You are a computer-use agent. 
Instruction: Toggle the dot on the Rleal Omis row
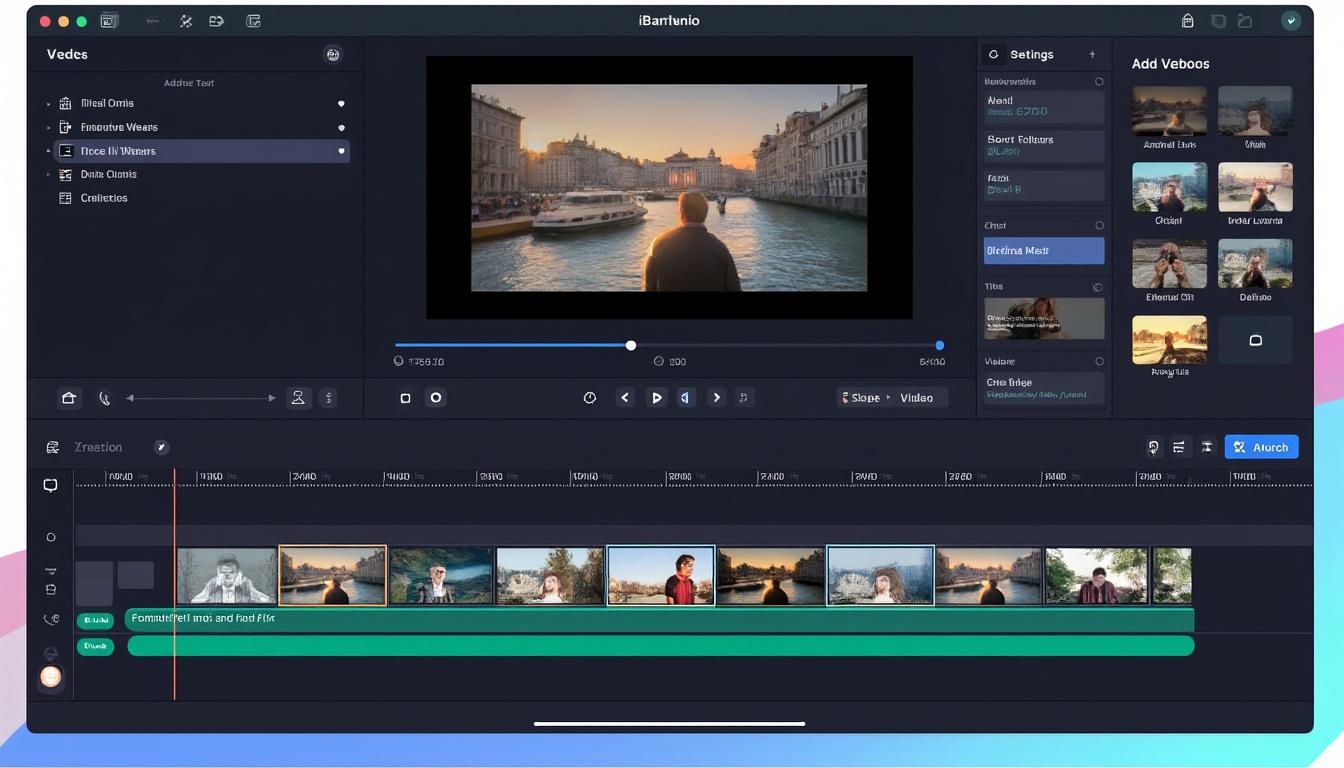coord(341,104)
